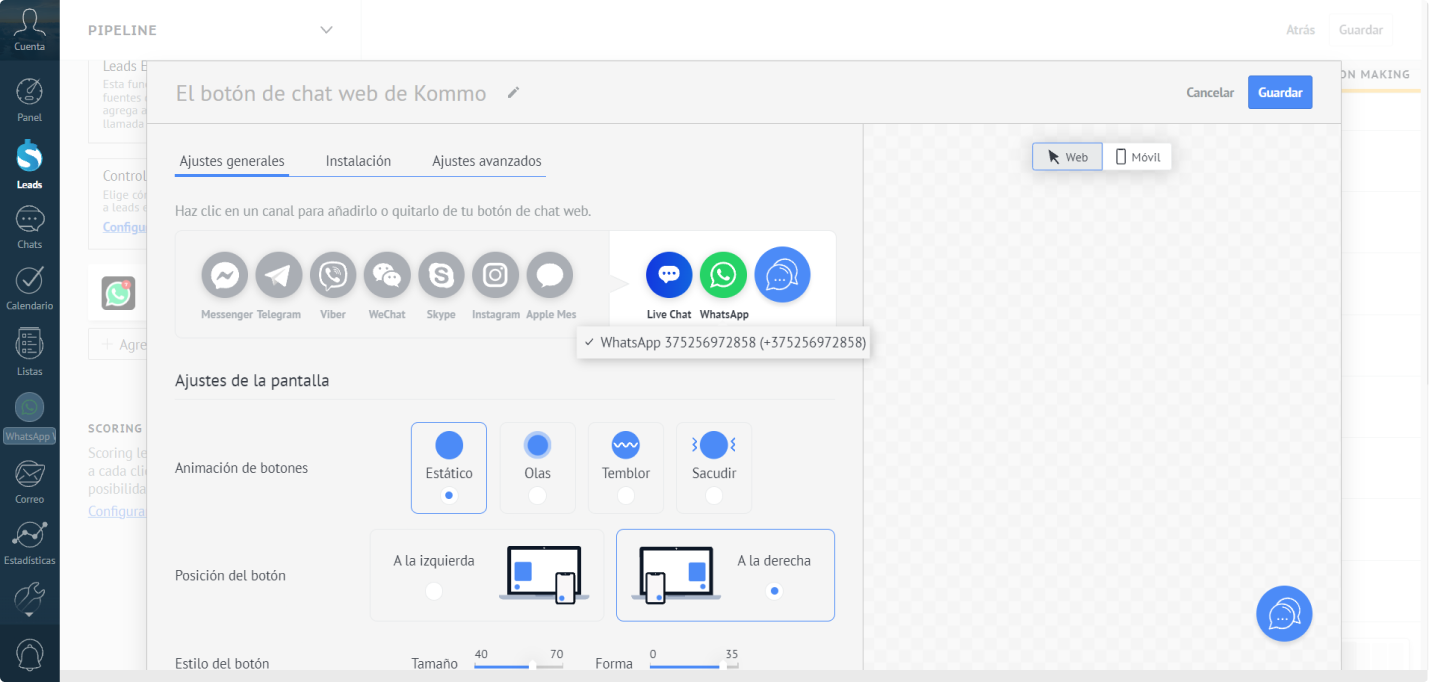Screen dimensions: 1429x682
Task: Click the chat button title field
Action: pos(331,93)
